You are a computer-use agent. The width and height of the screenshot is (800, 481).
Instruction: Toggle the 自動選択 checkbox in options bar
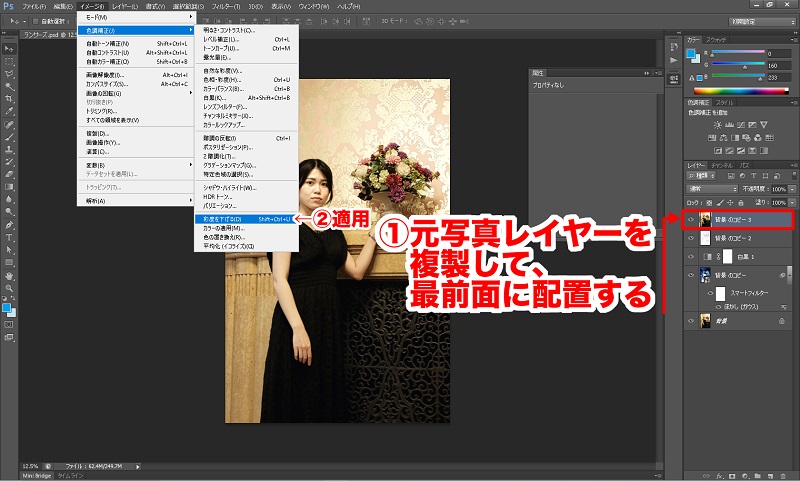[x=35, y=21]
